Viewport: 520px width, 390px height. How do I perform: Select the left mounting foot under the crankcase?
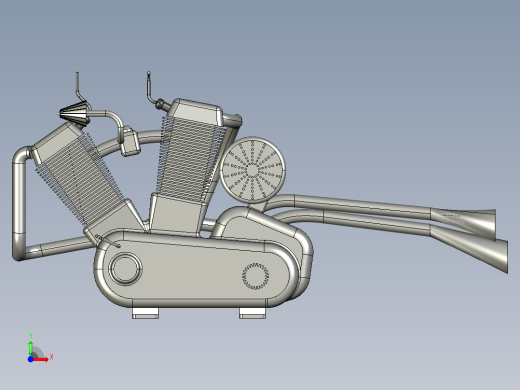point(145,313)
